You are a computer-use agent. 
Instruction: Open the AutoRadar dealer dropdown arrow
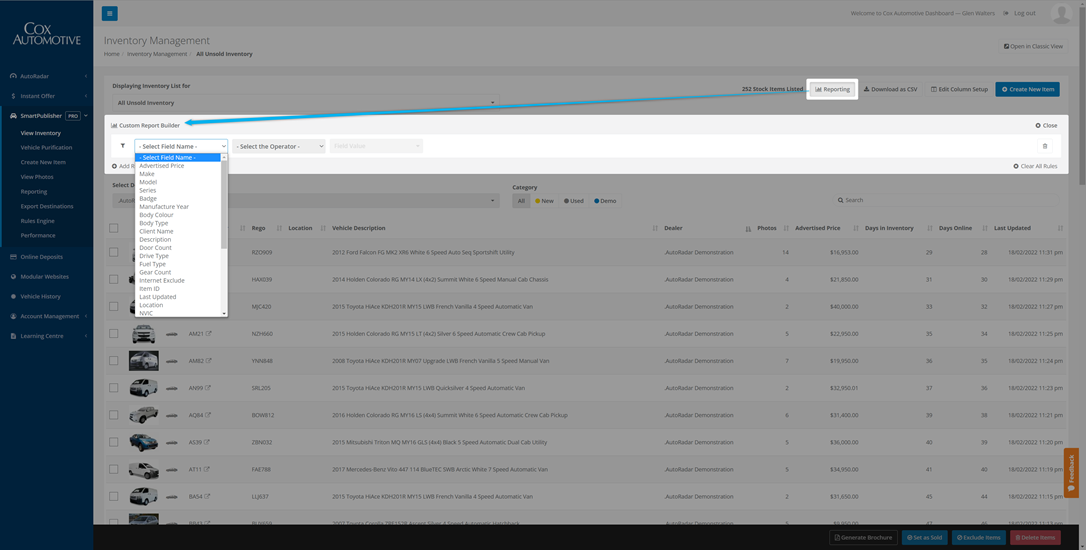click(492, 201)
